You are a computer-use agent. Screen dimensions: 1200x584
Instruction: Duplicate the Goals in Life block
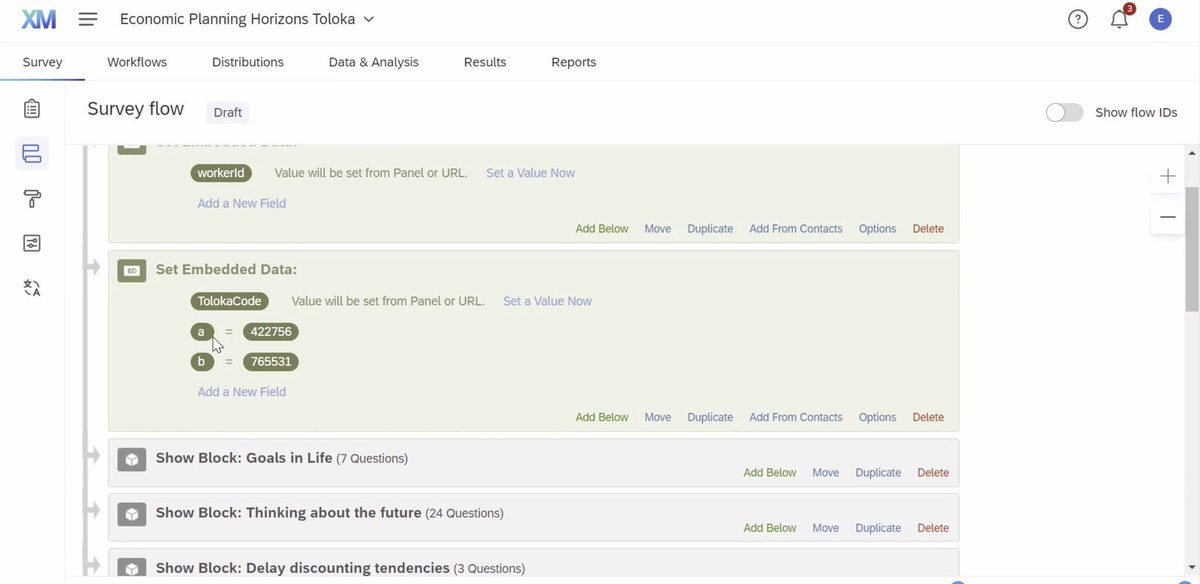pos(878,473)
